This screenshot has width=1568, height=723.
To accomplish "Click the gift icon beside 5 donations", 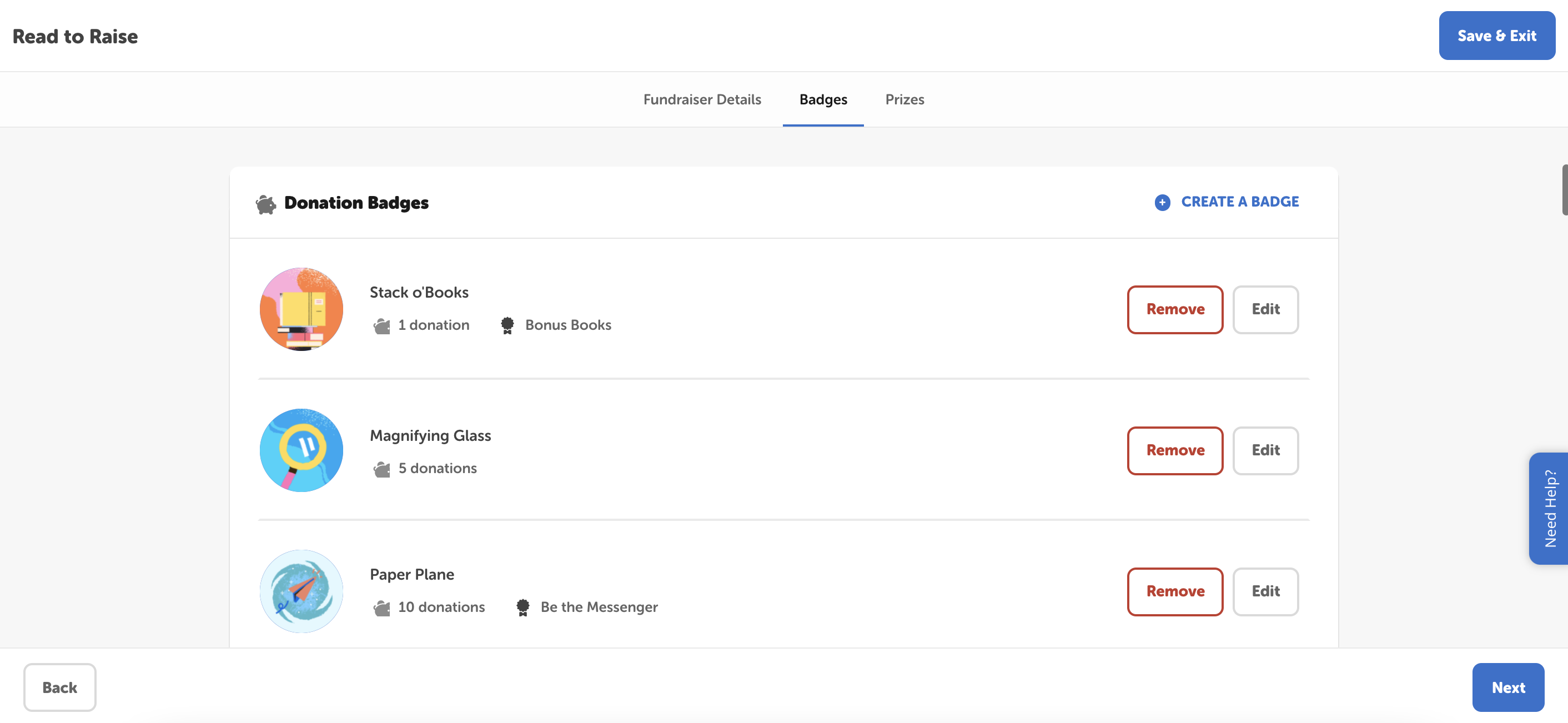I will click(382, 469).
